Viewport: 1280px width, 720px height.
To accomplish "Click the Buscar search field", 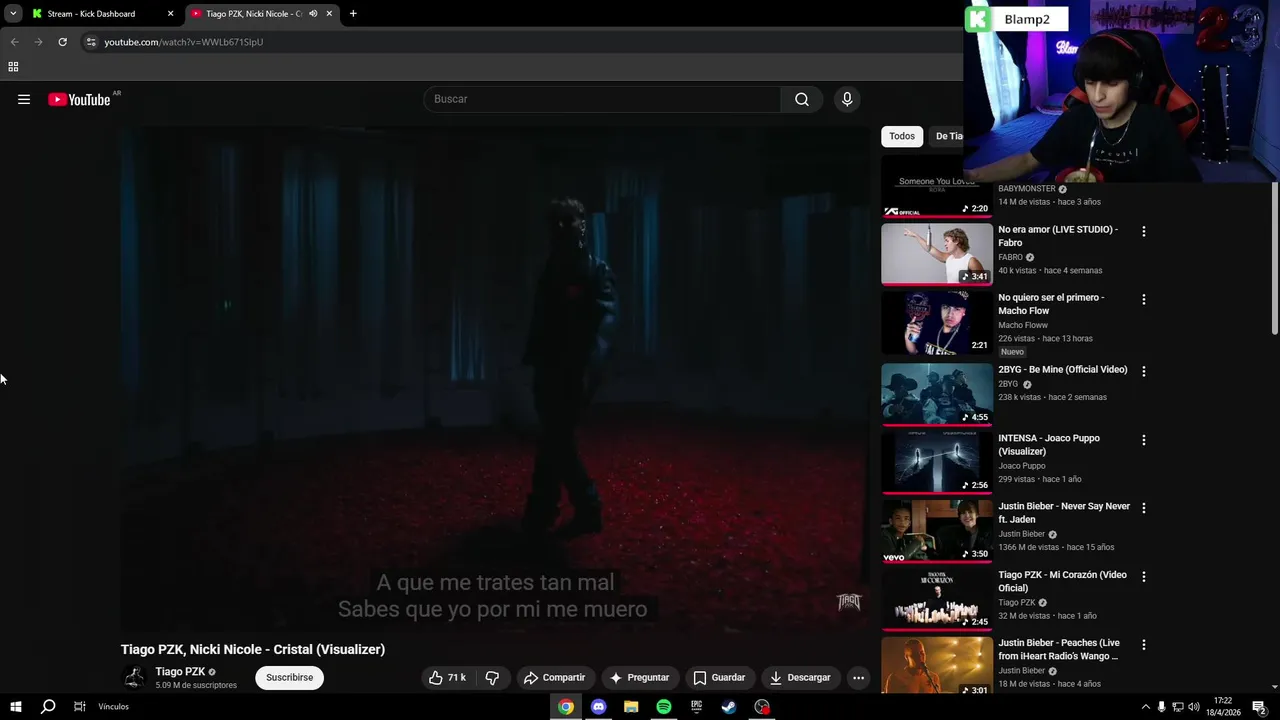I will pyautogui.click(x=602, y=99).
